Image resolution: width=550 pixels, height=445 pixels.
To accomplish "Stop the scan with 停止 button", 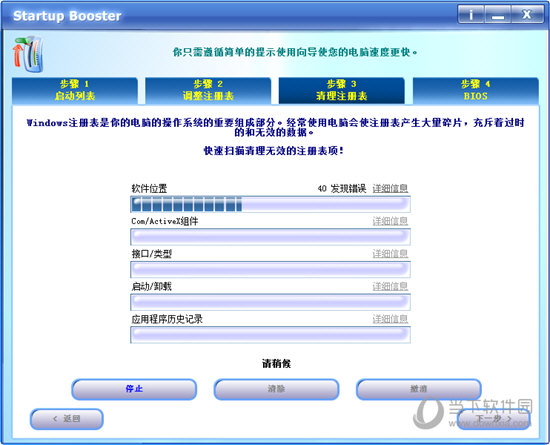I will click(134, 389).
